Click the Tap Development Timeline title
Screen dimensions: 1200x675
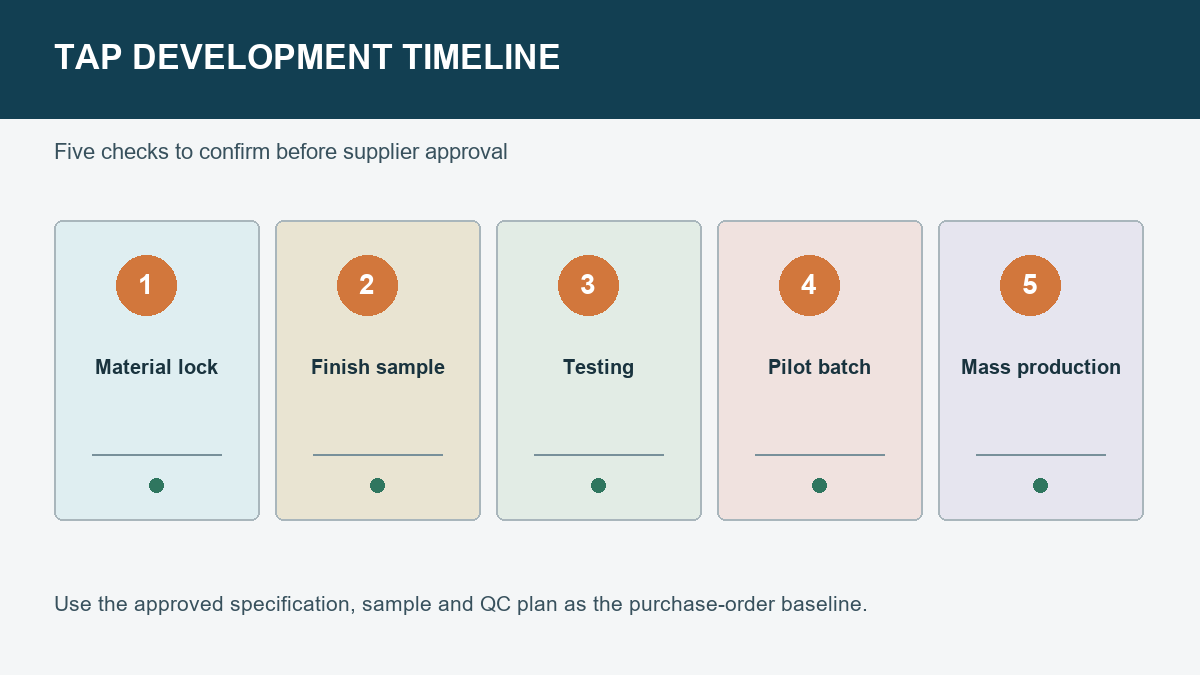tap(307, 57)
